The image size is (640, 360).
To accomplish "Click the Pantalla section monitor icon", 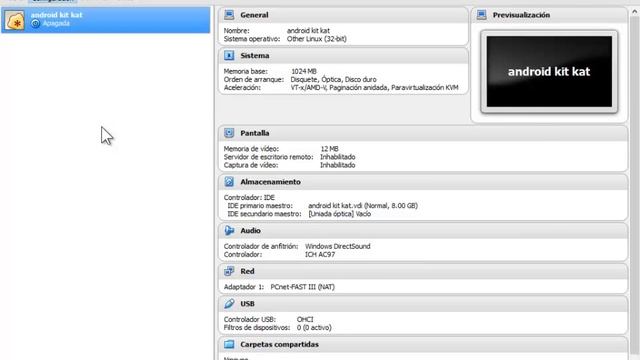I will click(229, 133).
